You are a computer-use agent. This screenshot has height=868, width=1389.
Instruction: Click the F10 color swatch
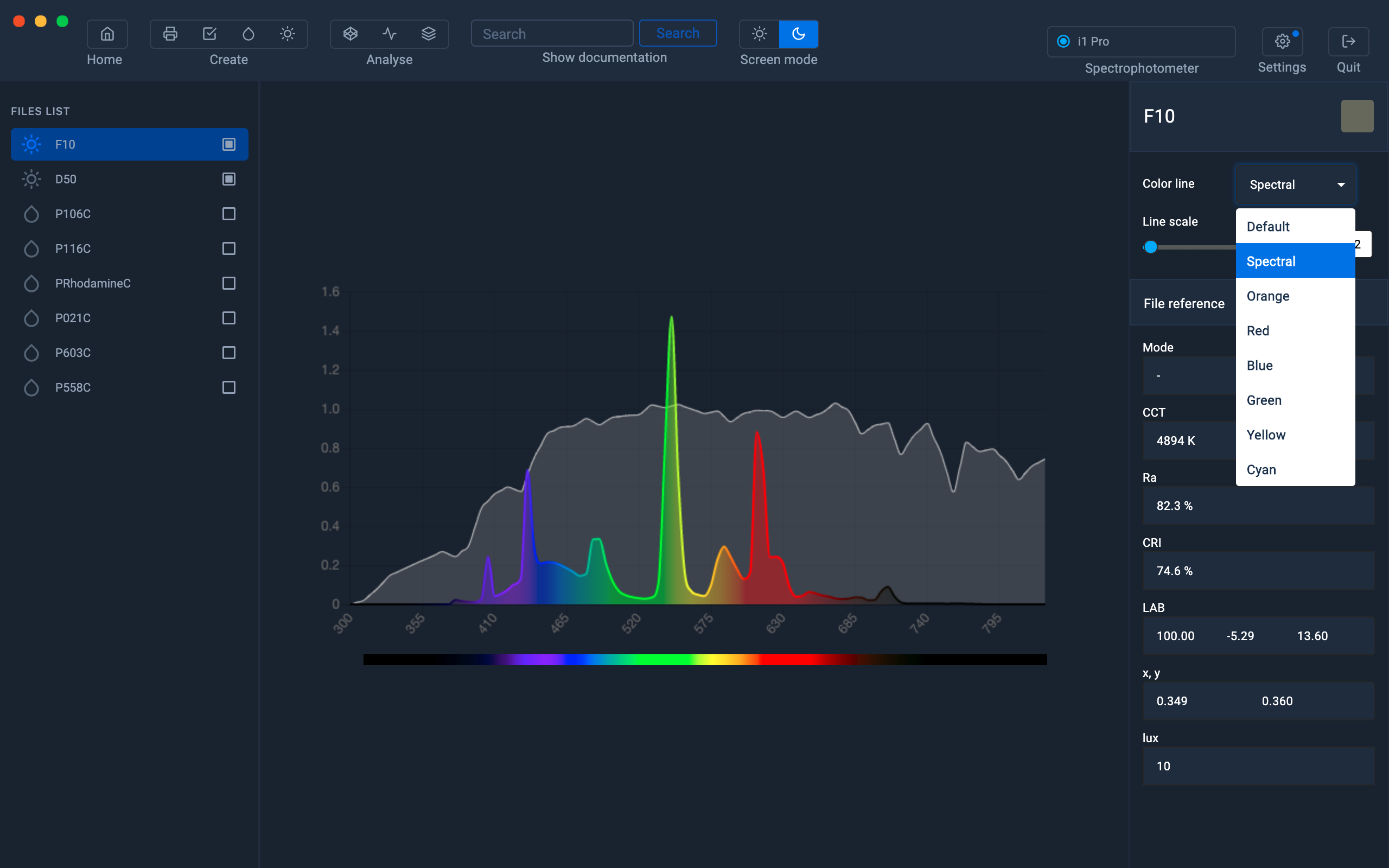pyautogui.click(x=1357, y=116)
